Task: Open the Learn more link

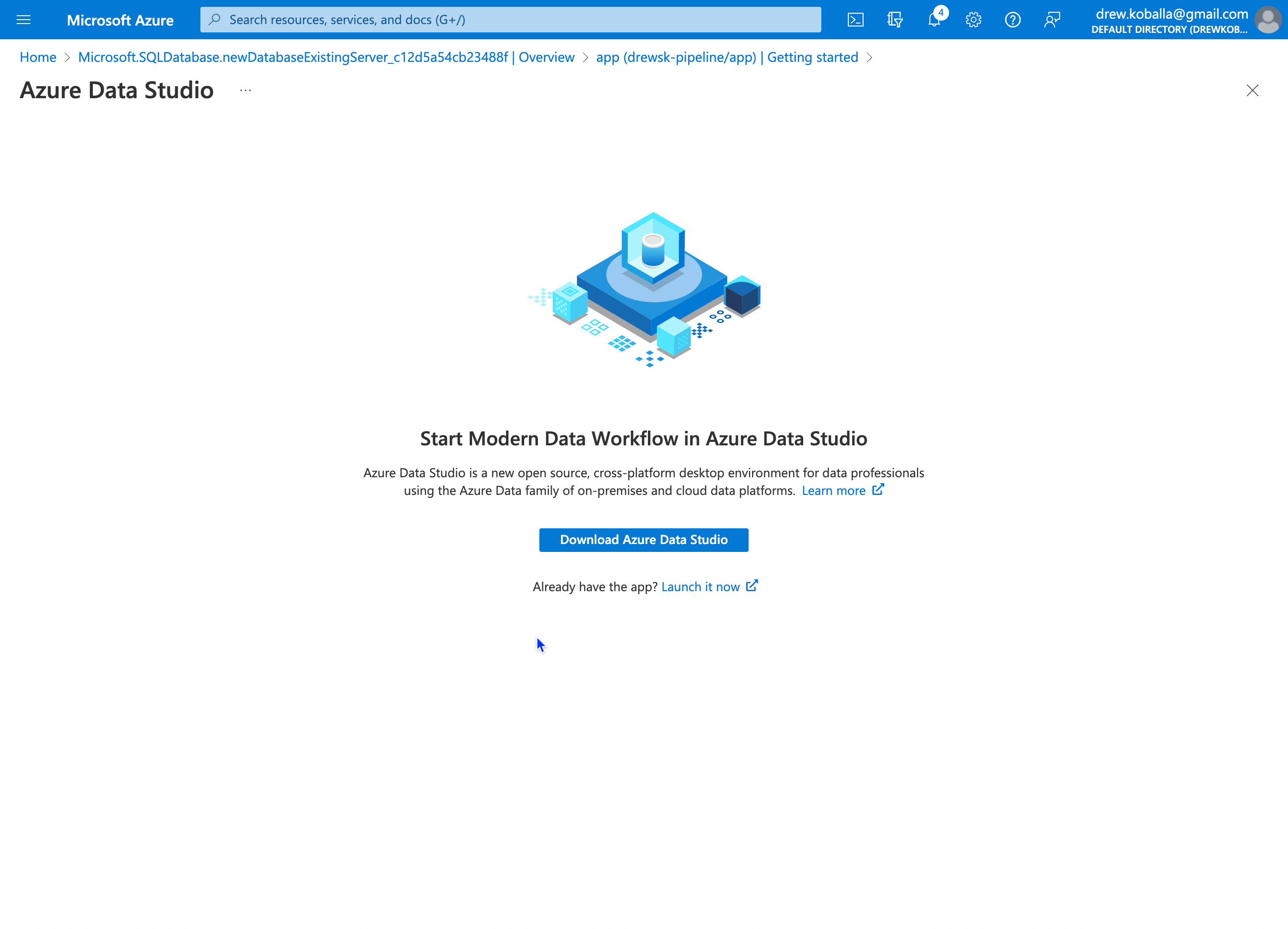Action: [834, 491]
